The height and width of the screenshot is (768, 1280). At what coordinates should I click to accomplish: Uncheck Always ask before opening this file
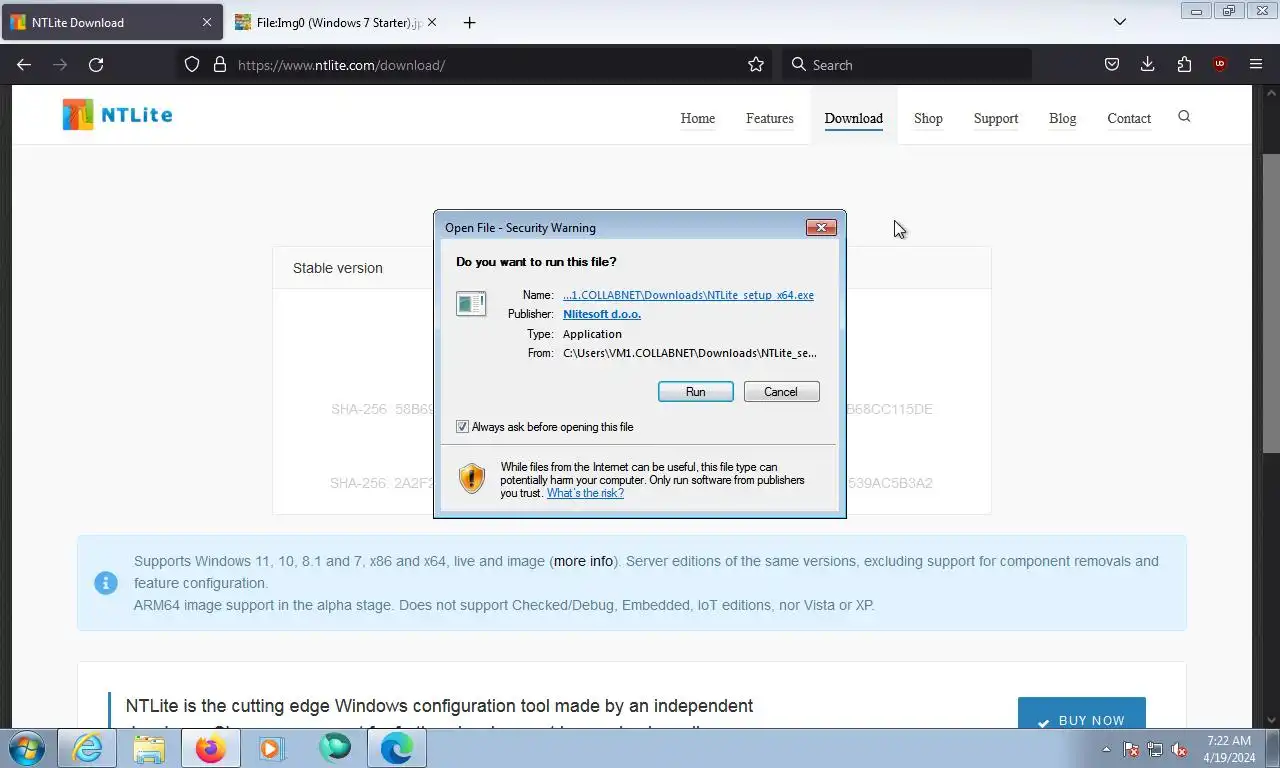462,427
